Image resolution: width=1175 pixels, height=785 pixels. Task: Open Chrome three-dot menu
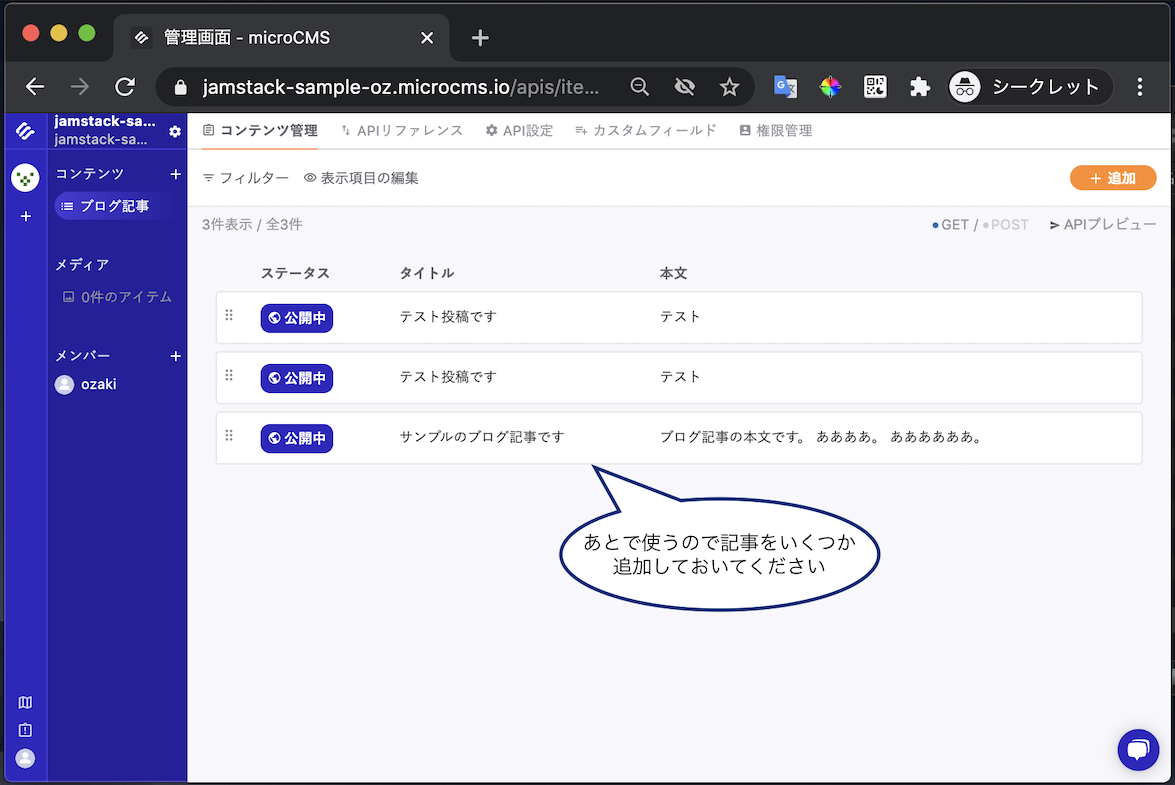tap(1140, 87)
